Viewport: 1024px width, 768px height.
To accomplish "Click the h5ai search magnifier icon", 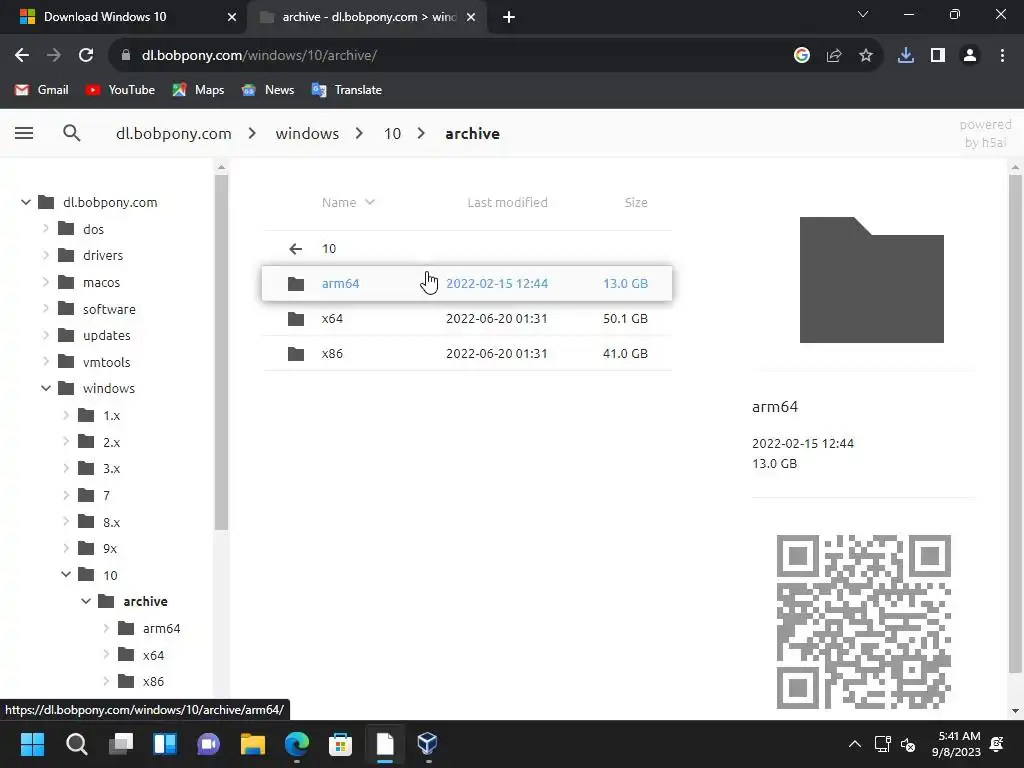I will coord(72,133).
